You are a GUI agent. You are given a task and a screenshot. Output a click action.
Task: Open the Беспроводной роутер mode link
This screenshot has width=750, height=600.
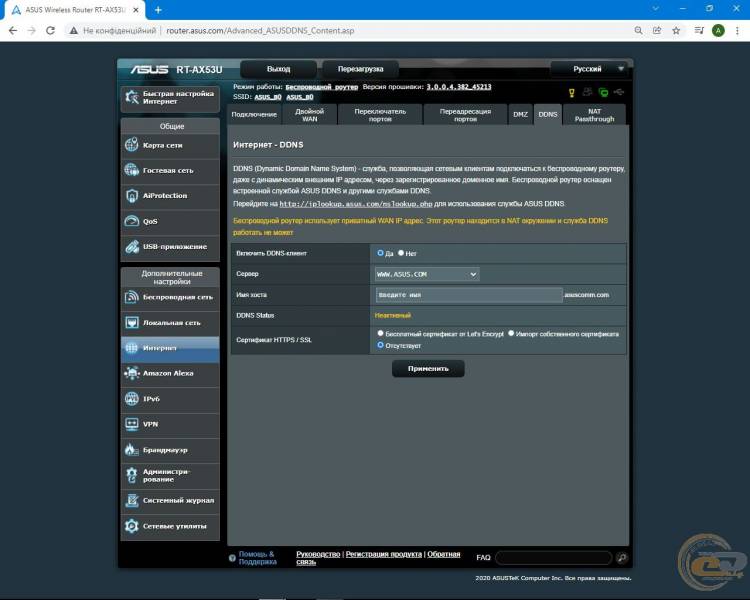[x=321, y=87]
